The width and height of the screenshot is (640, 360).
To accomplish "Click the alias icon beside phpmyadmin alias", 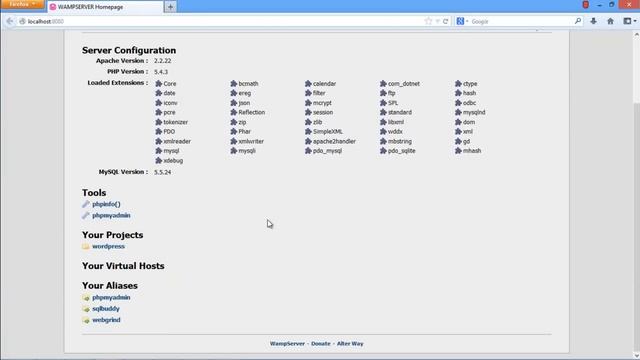I will pyautogui.click(x=86, y=298).
